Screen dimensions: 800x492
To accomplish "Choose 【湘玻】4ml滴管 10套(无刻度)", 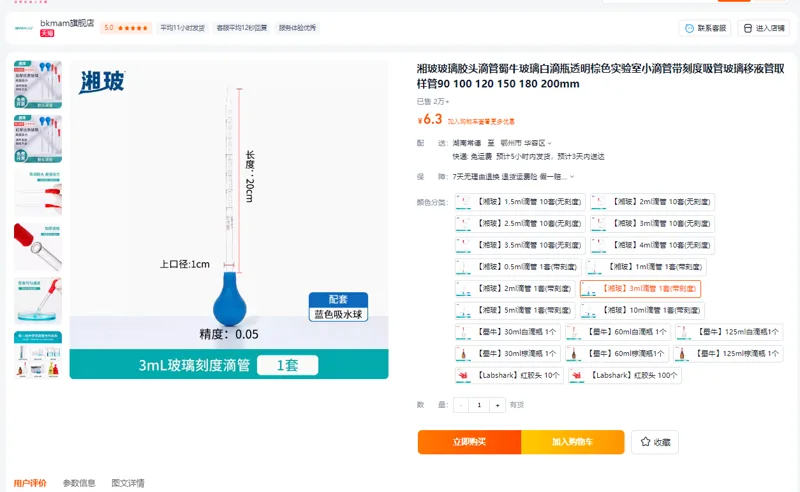I will [x=652, y=245].
